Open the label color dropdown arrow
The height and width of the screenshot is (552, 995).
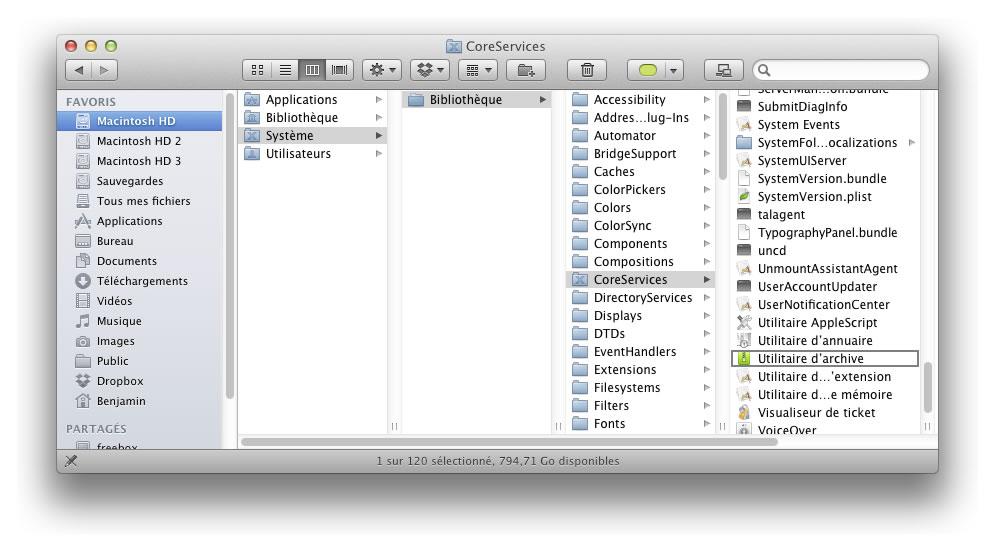(x=673, y=70)
